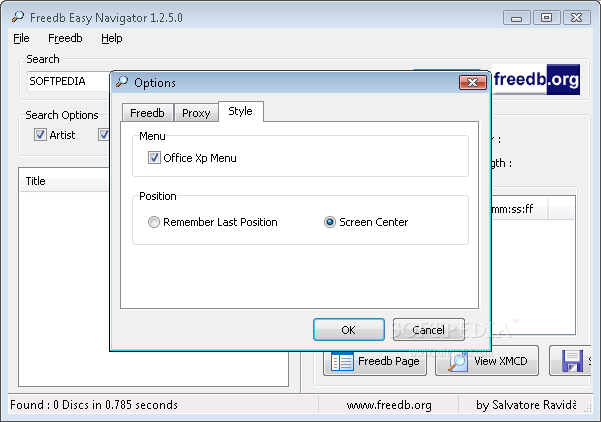
Task: Open the File menu
Action: pos(21,38)
